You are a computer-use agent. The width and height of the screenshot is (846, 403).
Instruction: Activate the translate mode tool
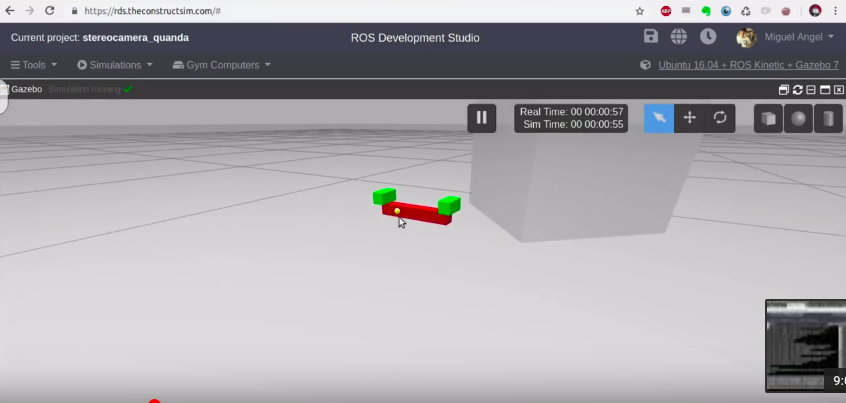coord(690,118)
